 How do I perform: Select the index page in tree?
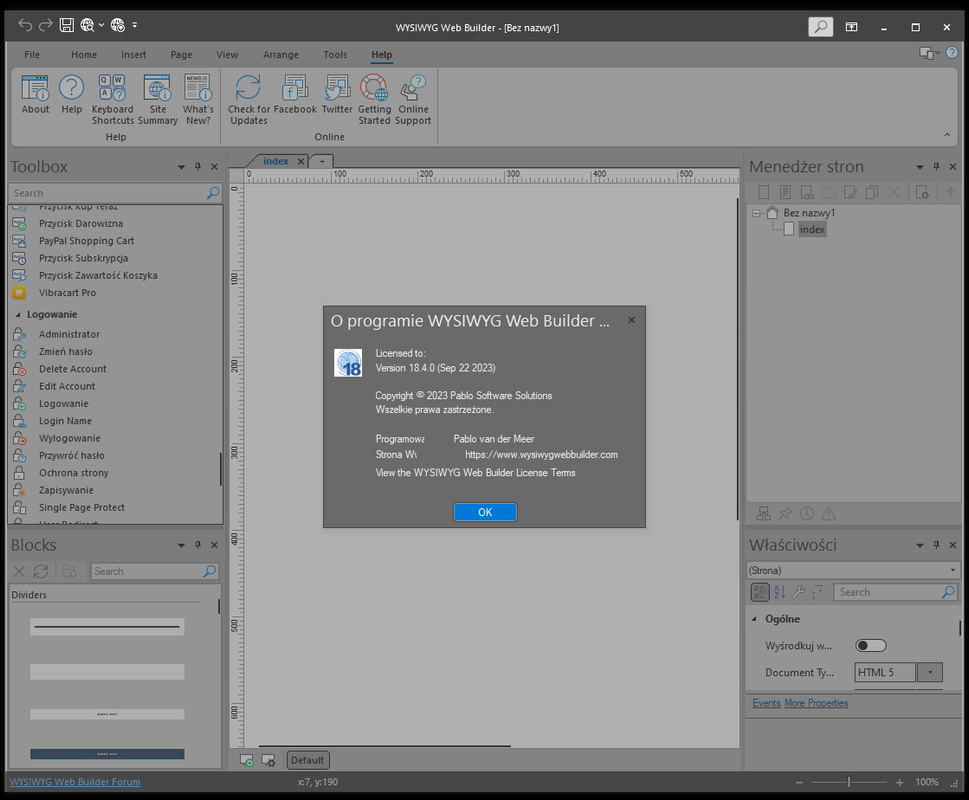tap(812, 229)
